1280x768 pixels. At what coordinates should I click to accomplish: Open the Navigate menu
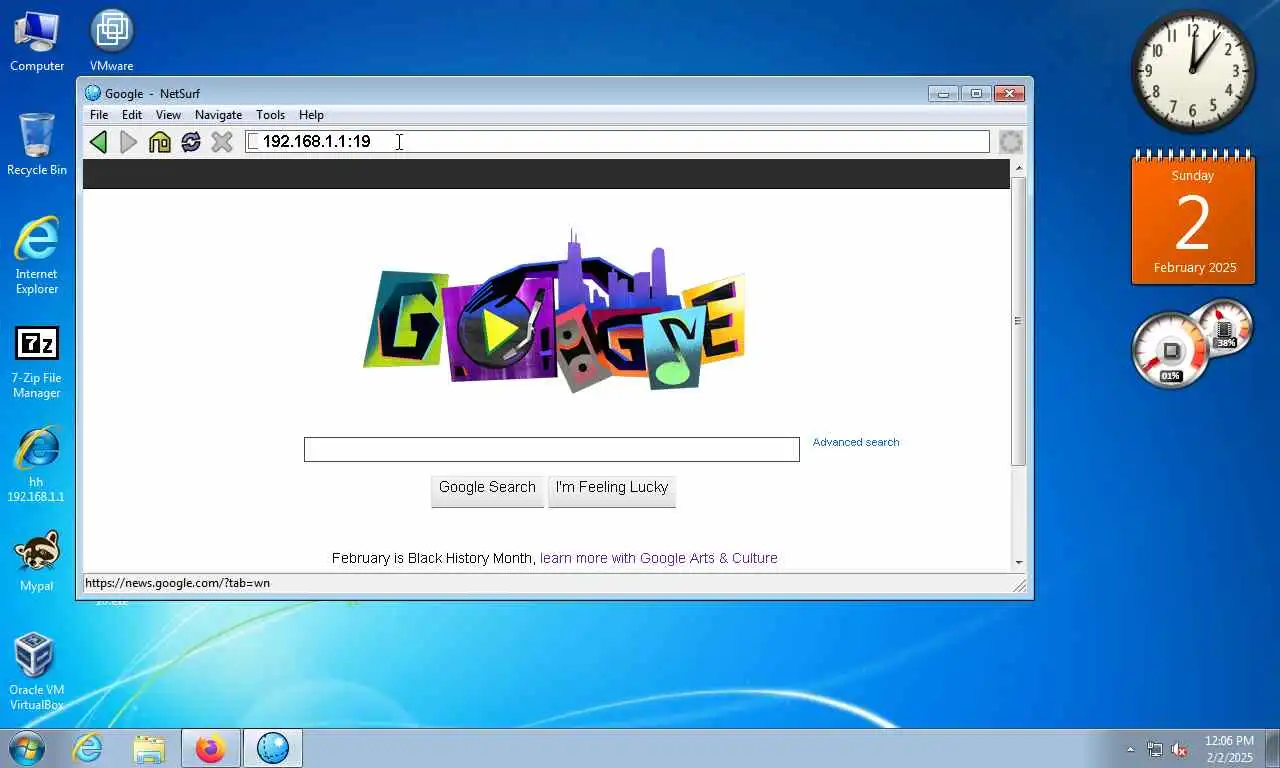(x=218, y=115)
